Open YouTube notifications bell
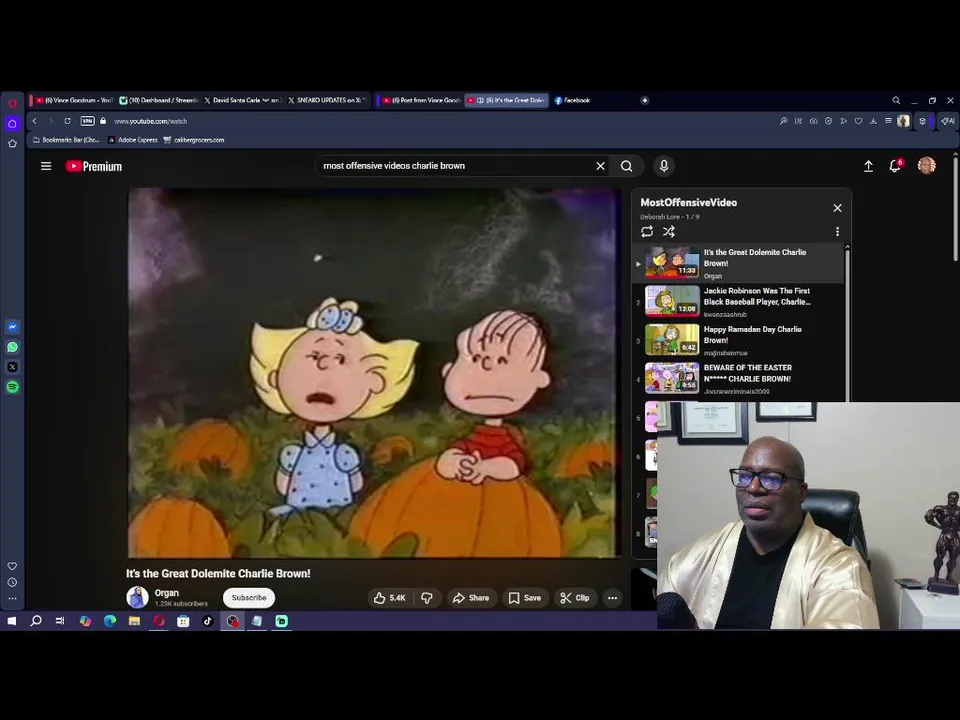This screenshot has width=960, height=720. click(x=895, y=166)
